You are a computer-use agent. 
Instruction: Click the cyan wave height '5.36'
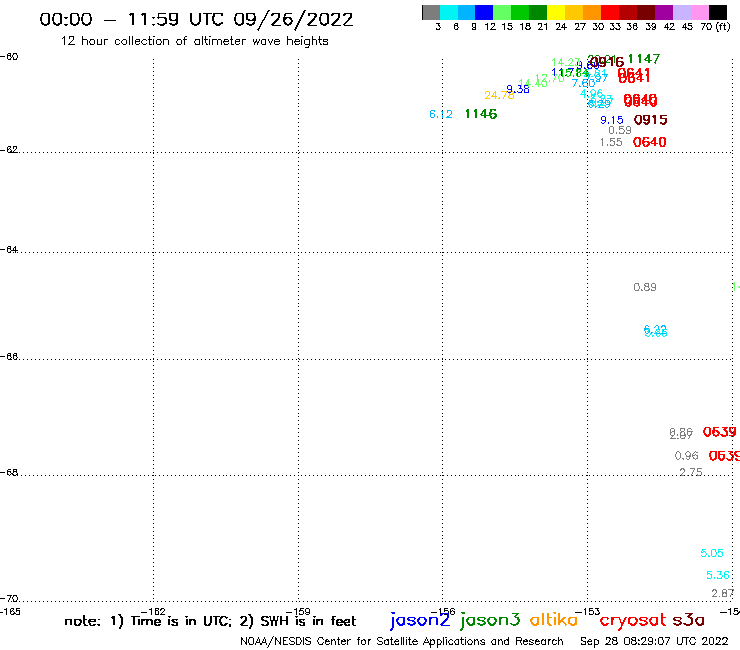718,575
